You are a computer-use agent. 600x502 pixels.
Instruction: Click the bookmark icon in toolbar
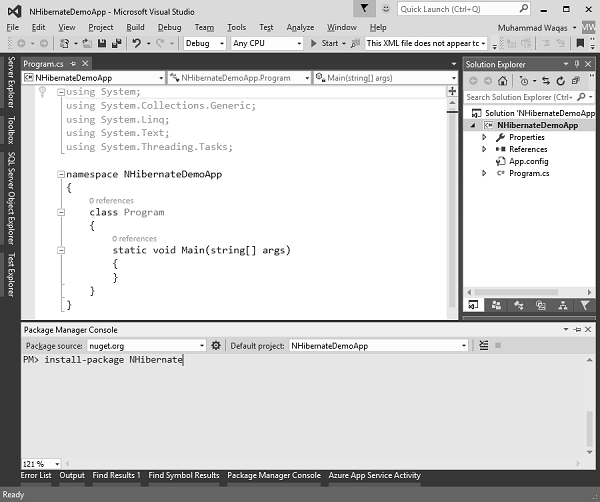[x=580, y=43]
